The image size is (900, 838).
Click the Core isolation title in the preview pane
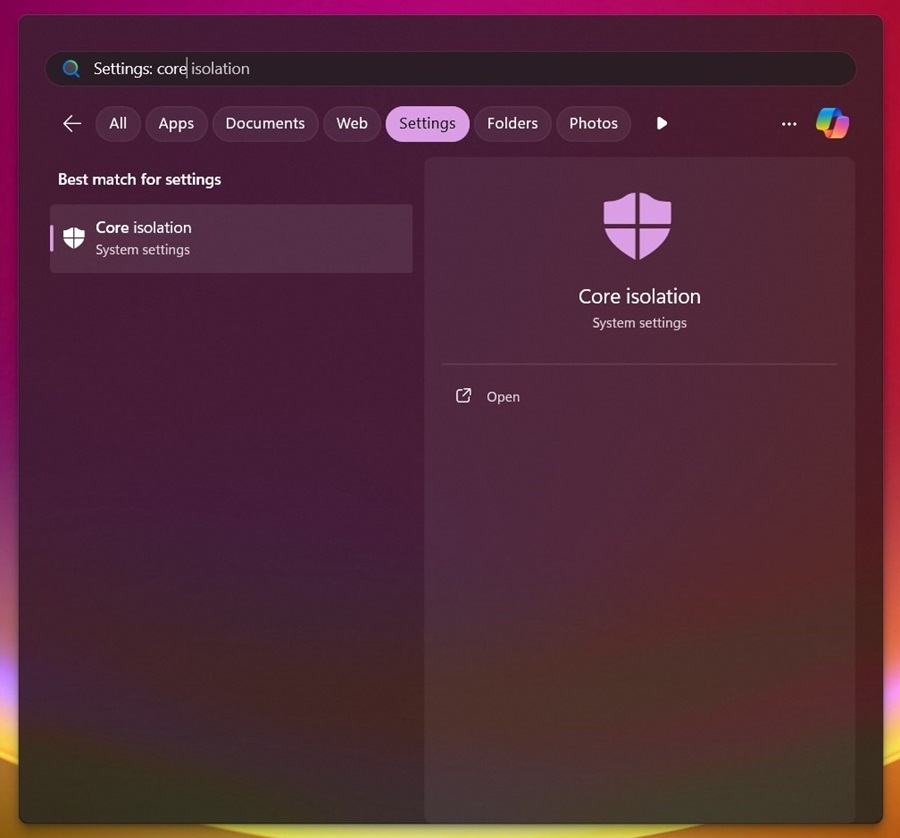(639, 296)
